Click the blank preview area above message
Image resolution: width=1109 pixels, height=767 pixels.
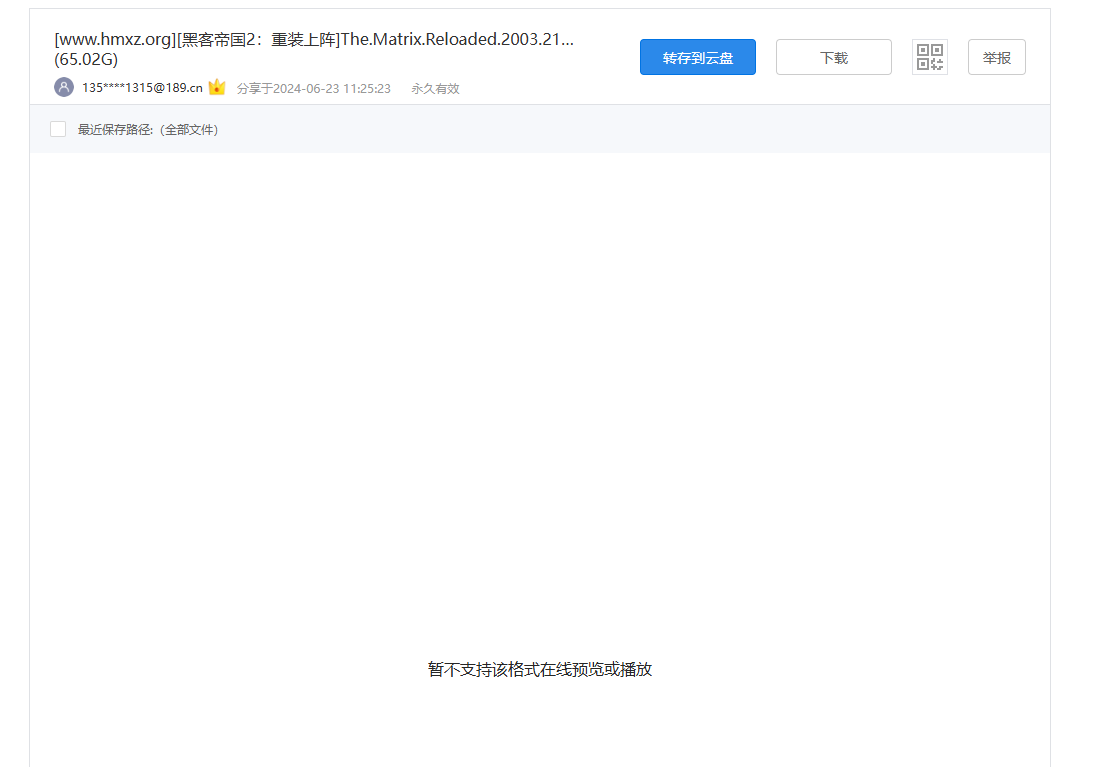(x=540, y=400)
